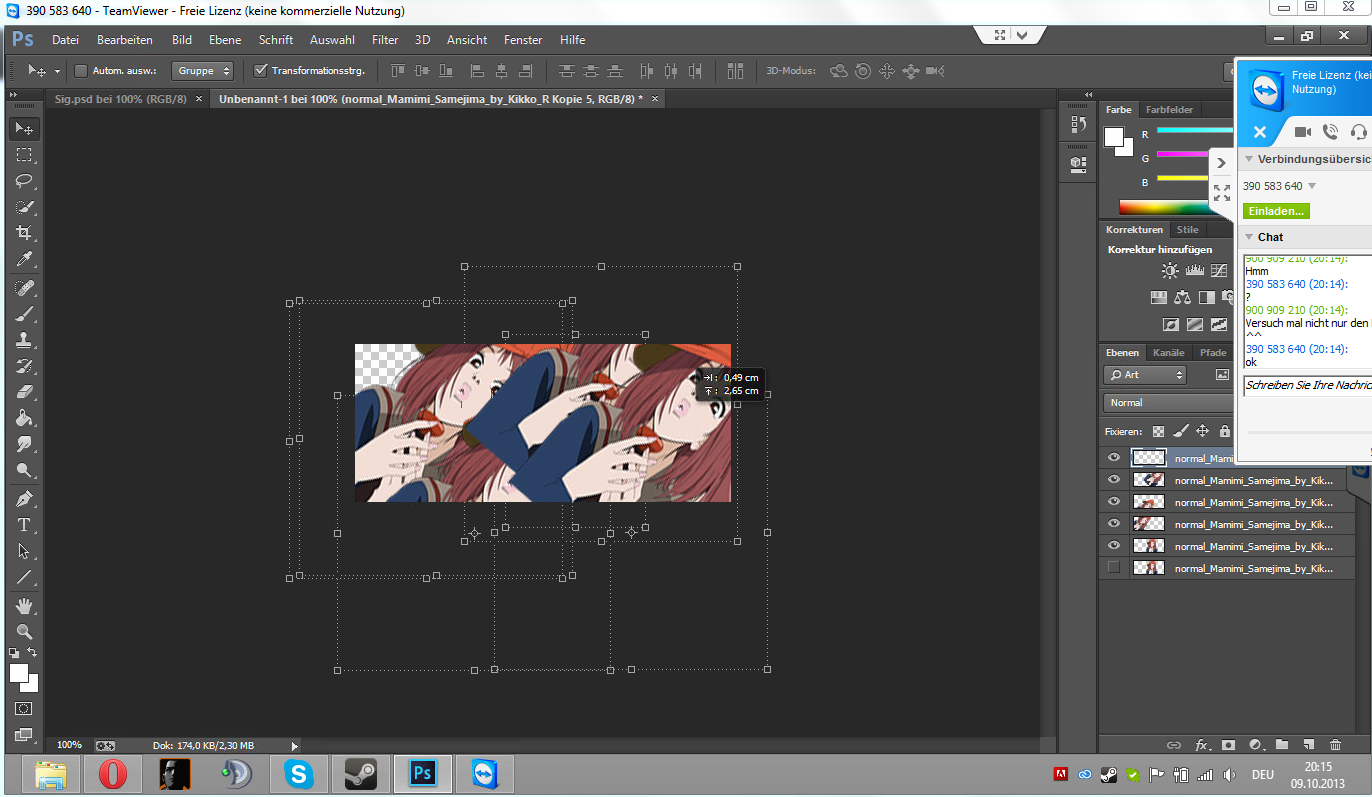Open the Art layer filter dropdown
The image size is (1372, 797).
coord(1146,375)
